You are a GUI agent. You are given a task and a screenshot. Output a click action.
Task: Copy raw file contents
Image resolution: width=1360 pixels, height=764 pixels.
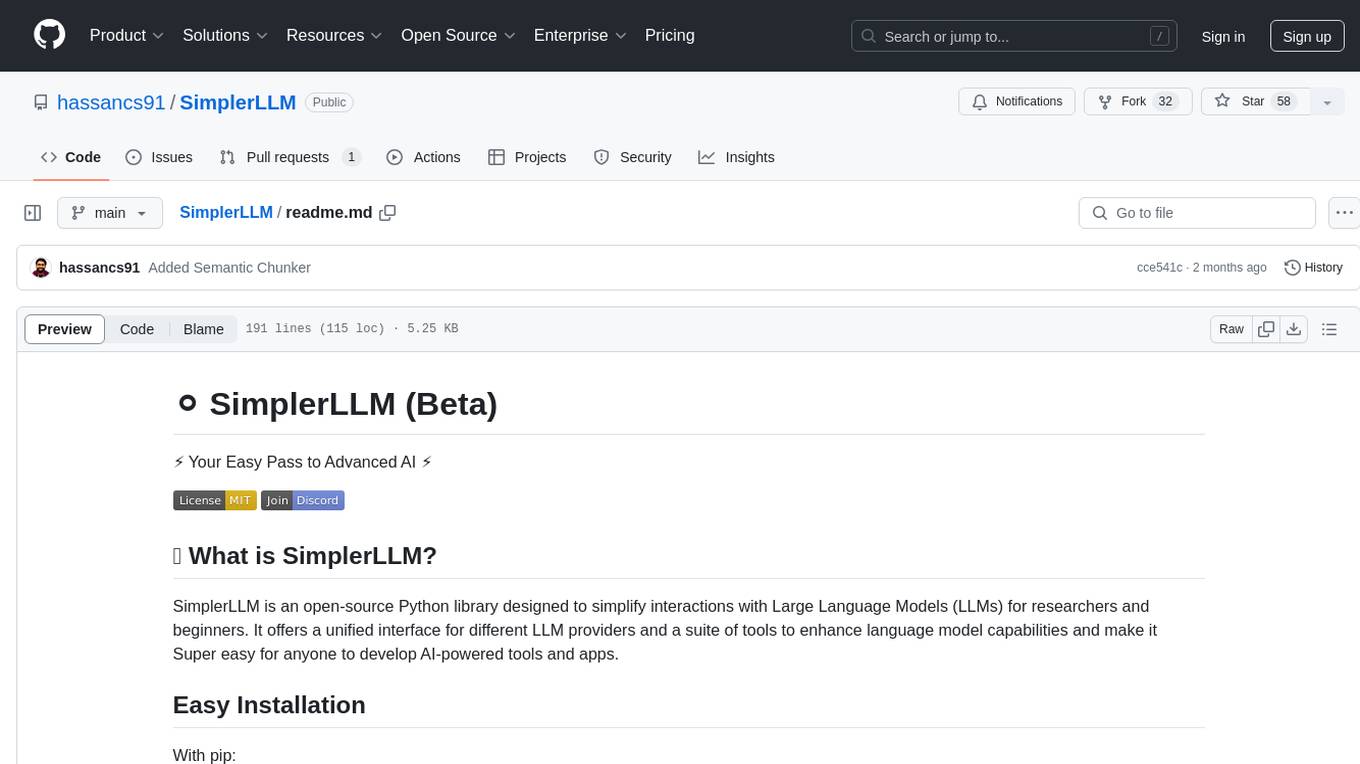(1266, 329)
